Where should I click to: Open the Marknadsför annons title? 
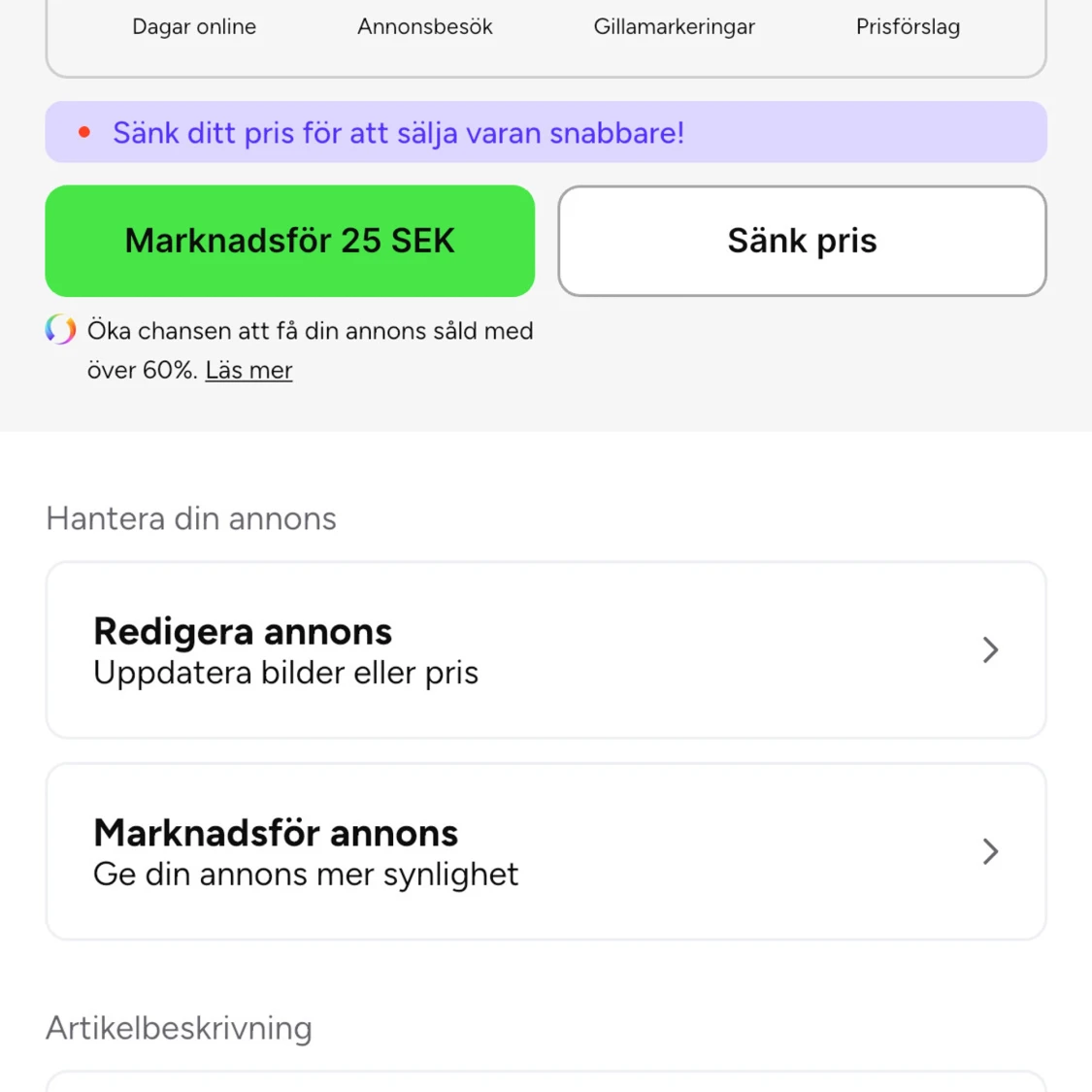[x=276, y=833]
